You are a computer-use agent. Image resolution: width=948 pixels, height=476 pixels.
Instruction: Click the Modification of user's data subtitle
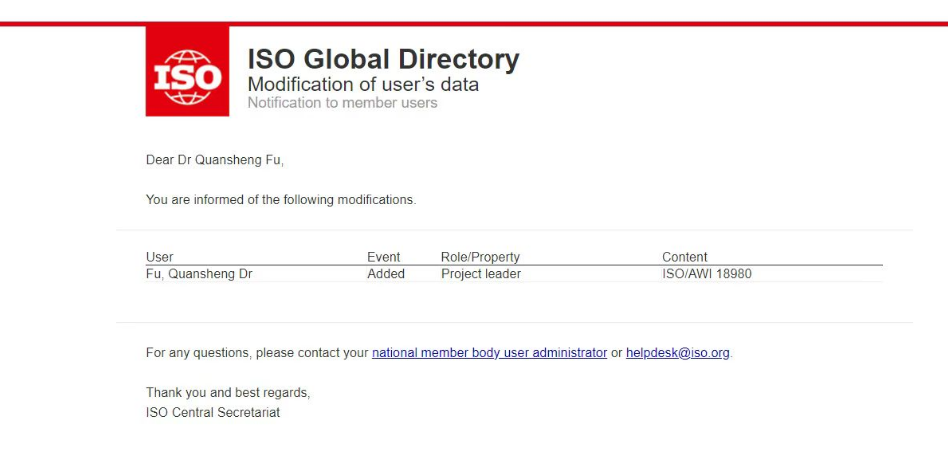[363, 84]
